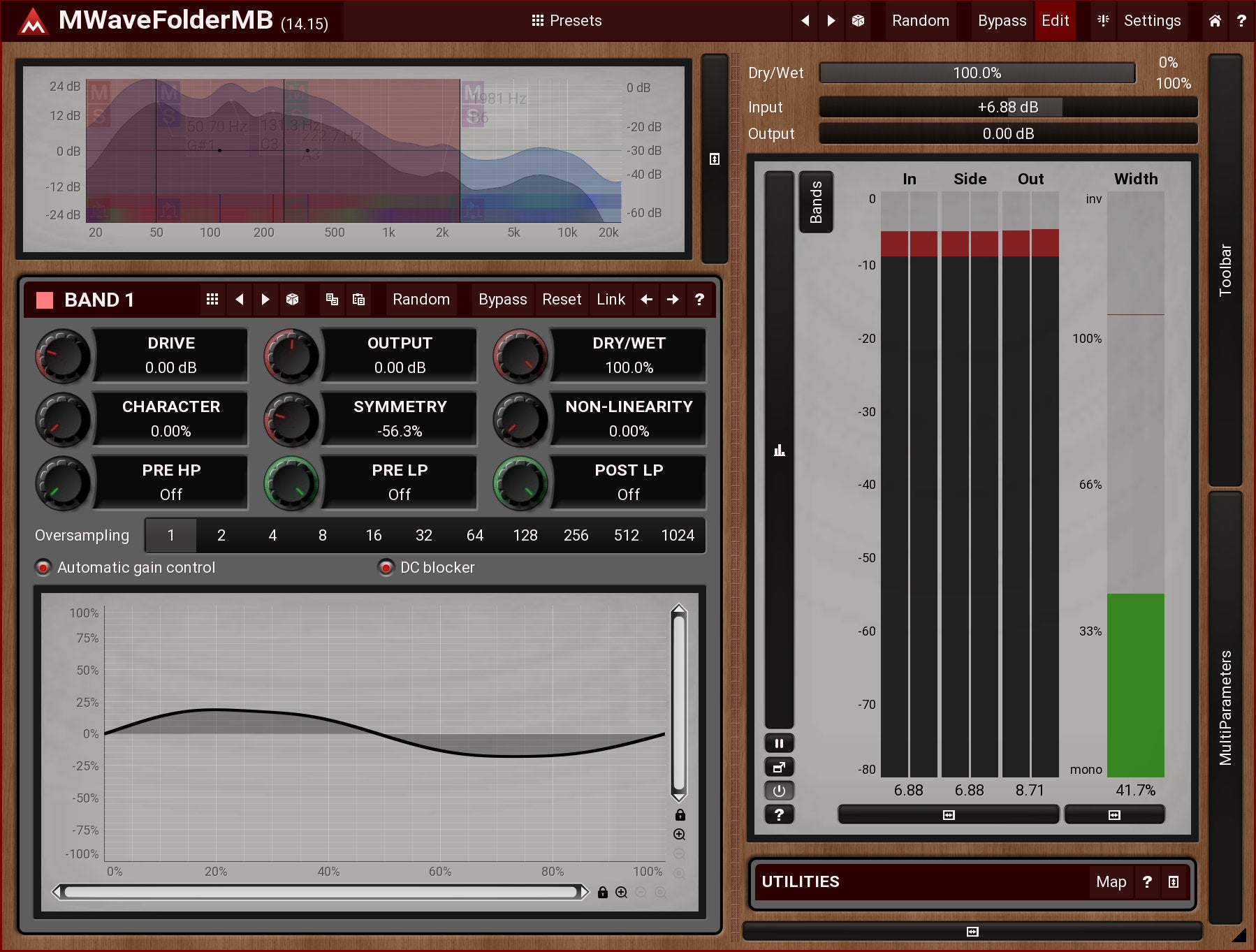Viewport: 1256px width, 952px height.
Task: Expand the Utilities panel collapse icon
Action: click(x=1174, y=882)
